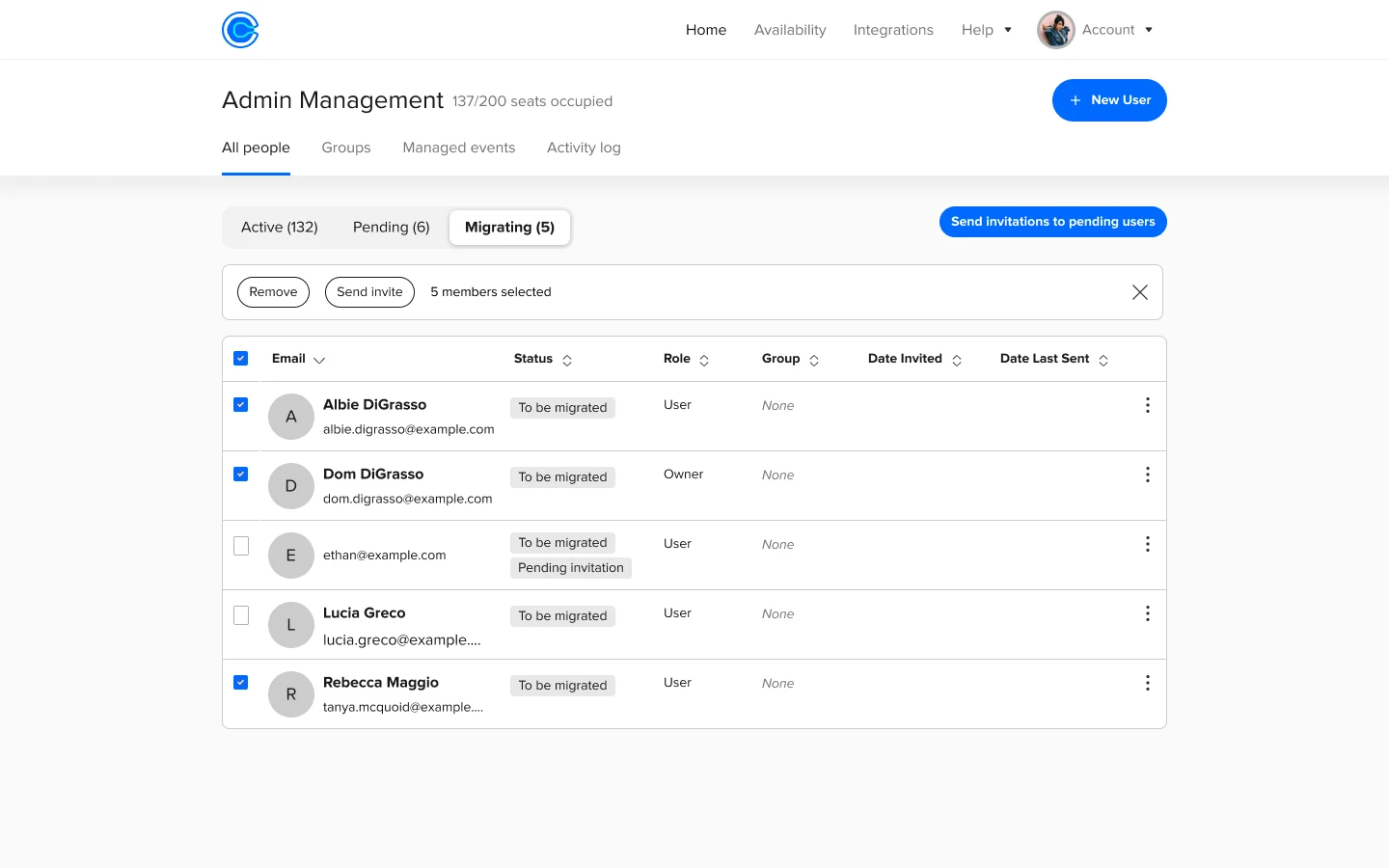Uncheck the Albie DiGrasso row checkbox
Image resolution: width=1389 pixels, height=868 pixels.
[x=241, y=405]
